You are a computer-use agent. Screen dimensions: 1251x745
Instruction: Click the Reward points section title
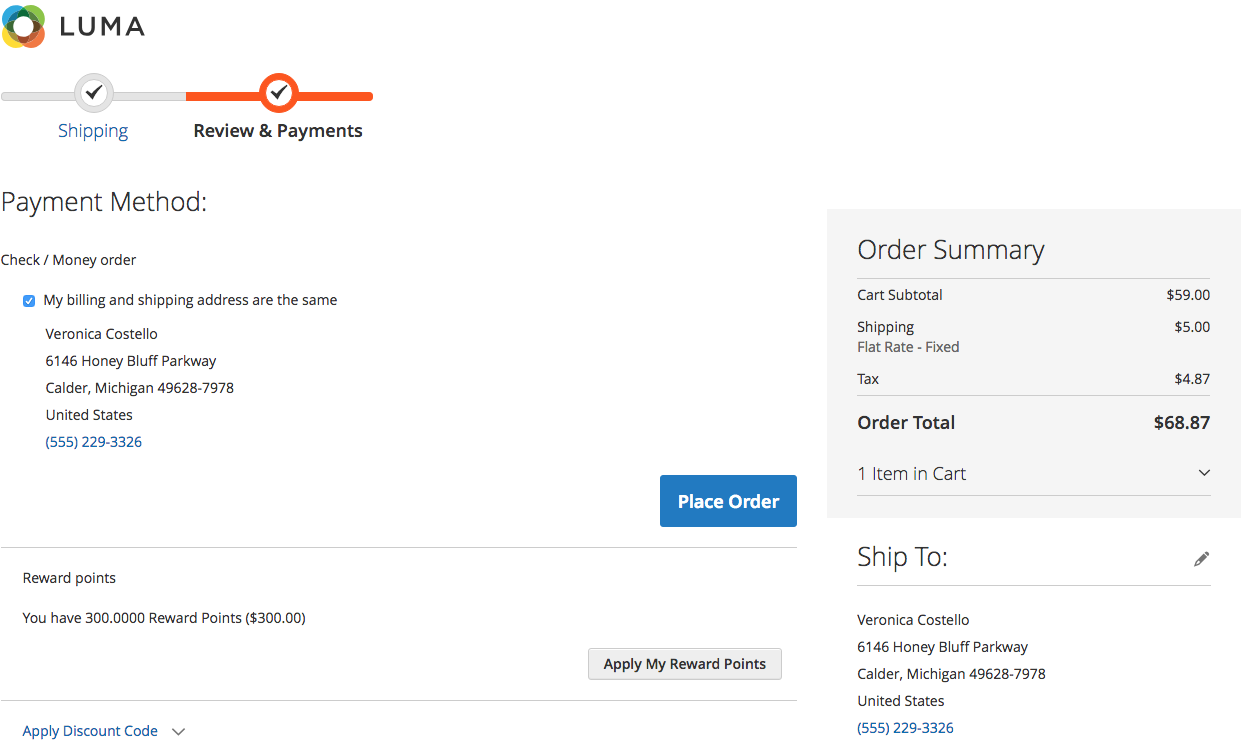click(69, 578)
